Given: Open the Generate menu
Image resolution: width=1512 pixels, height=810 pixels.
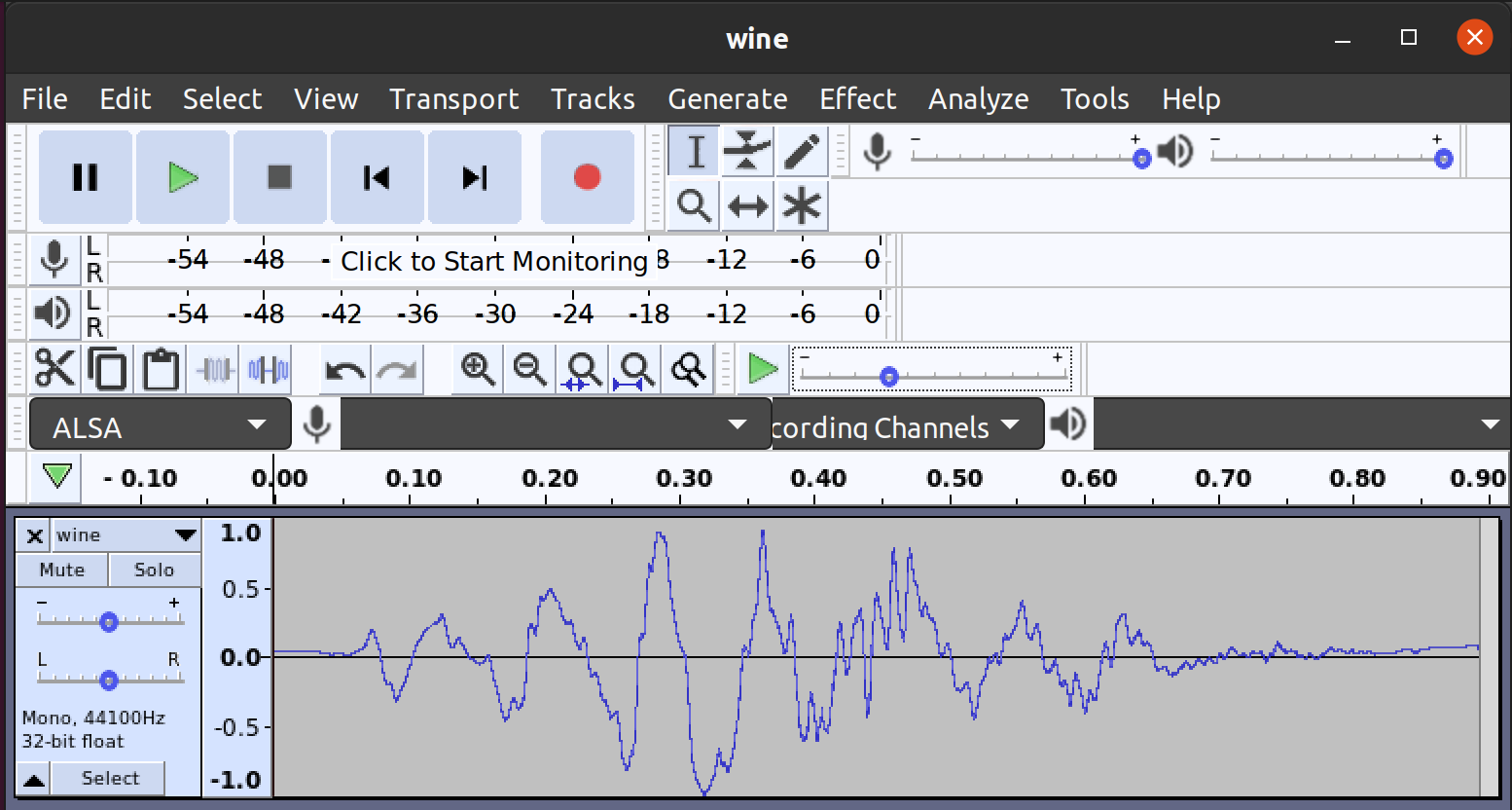Looking at the screenshot, I should click(728, 99).
